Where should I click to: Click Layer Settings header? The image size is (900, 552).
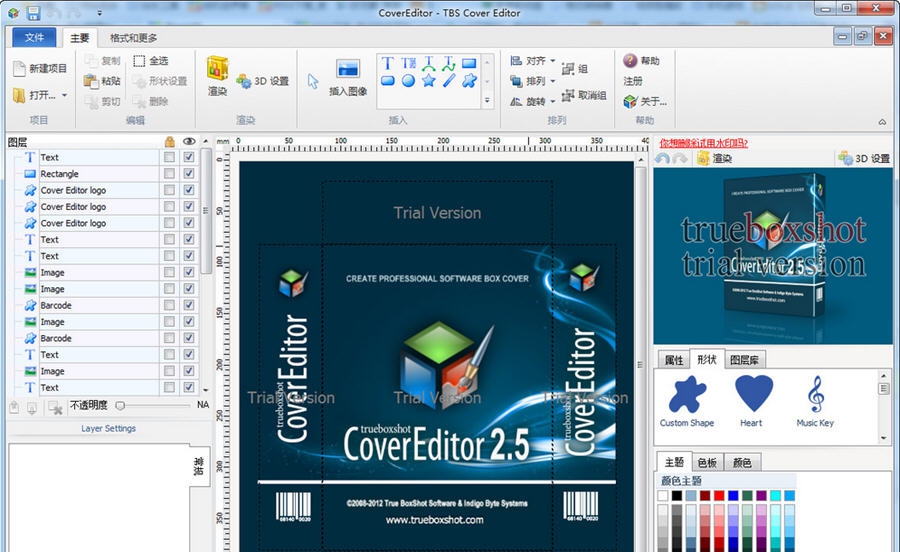(108, 428)
